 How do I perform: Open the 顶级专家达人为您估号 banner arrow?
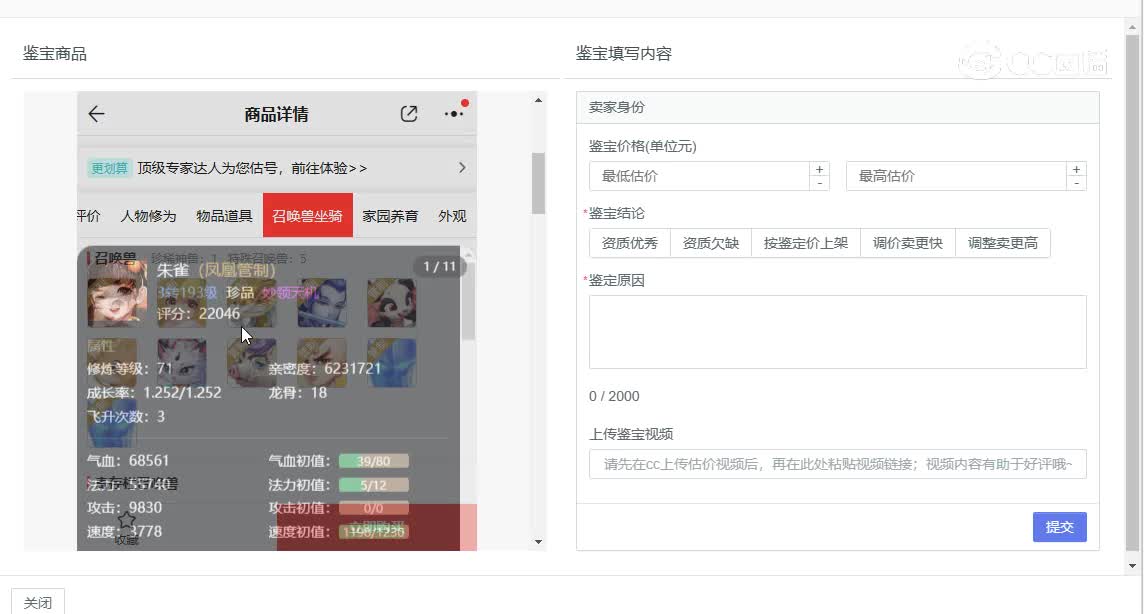coord(462,168)
